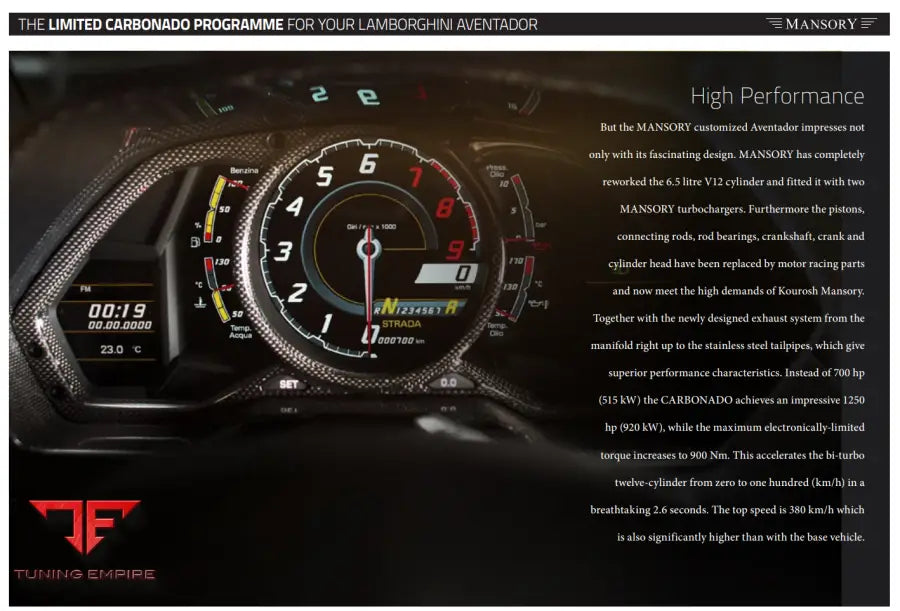900x611 pixels.
Task: Click the 'TUNING EMPIRE' wordmark text
Action: coord(84,574)
